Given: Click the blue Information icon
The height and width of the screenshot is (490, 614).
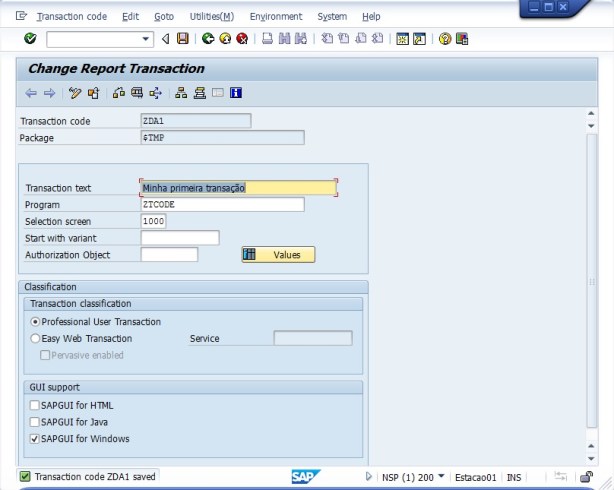Looking at the screenshot, I should (x=236, y=93).
